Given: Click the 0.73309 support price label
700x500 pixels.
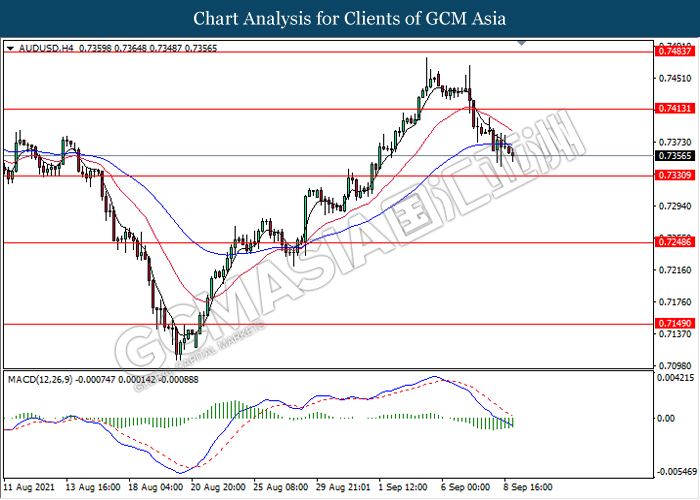Looking at the screenshot, I should tap(675, 175).
